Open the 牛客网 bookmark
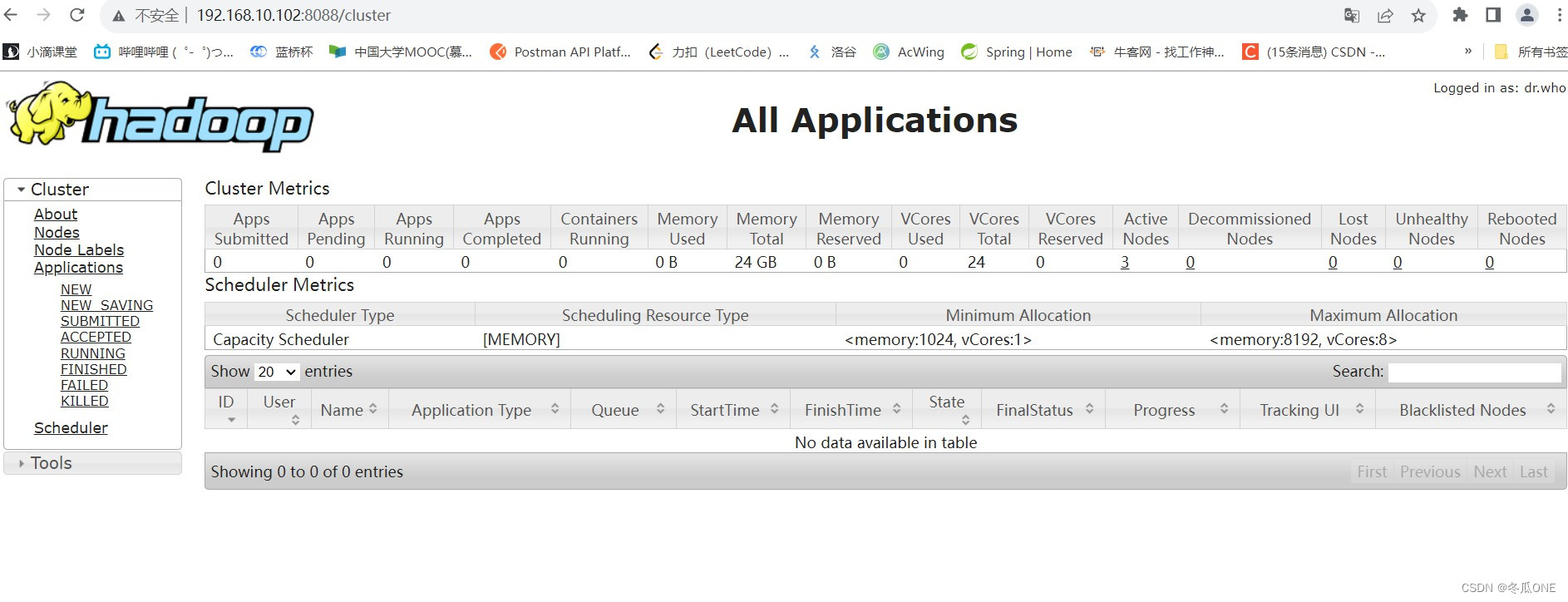 (x=1157, y=52)
